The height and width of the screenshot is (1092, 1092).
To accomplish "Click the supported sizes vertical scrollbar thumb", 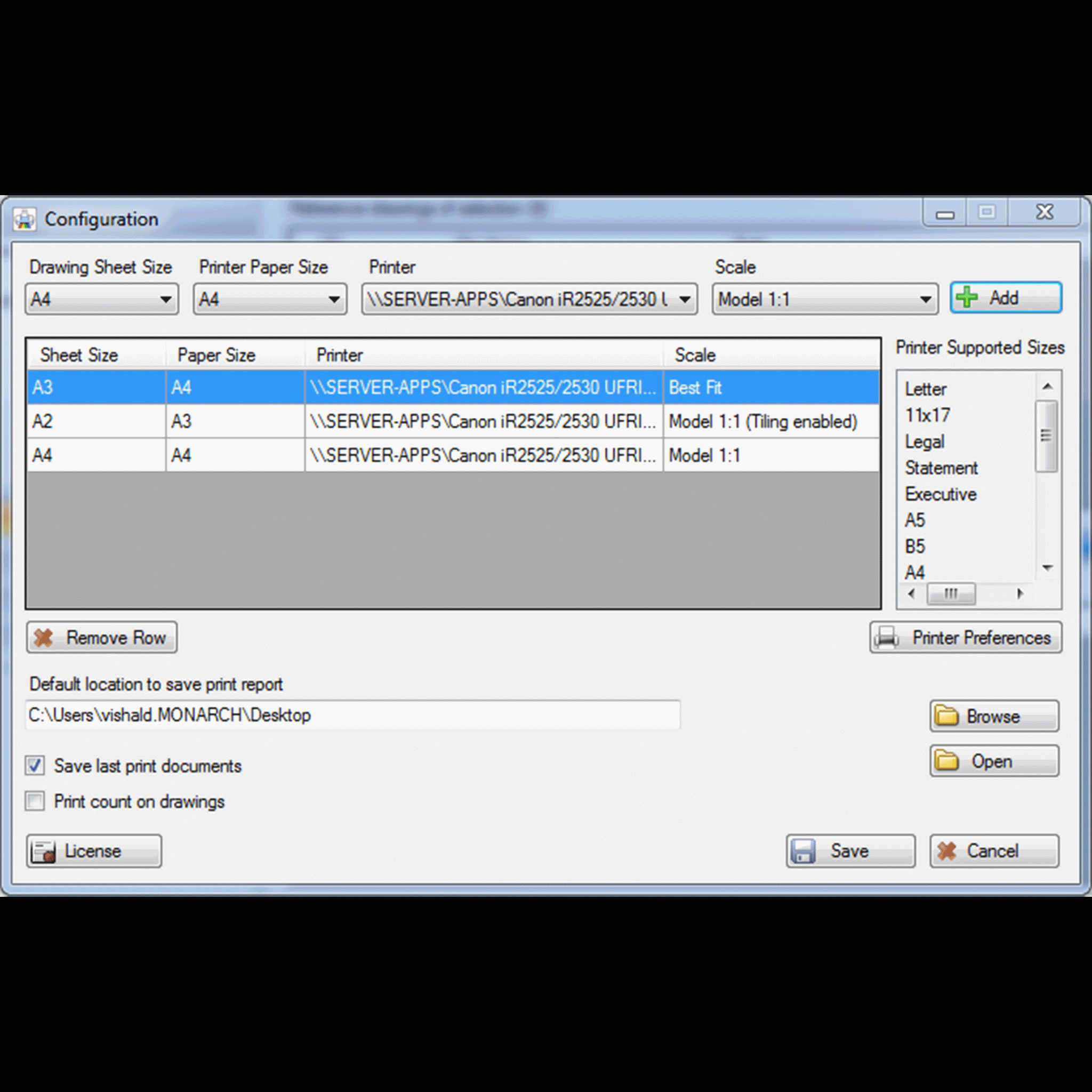I will (1046, 435).
